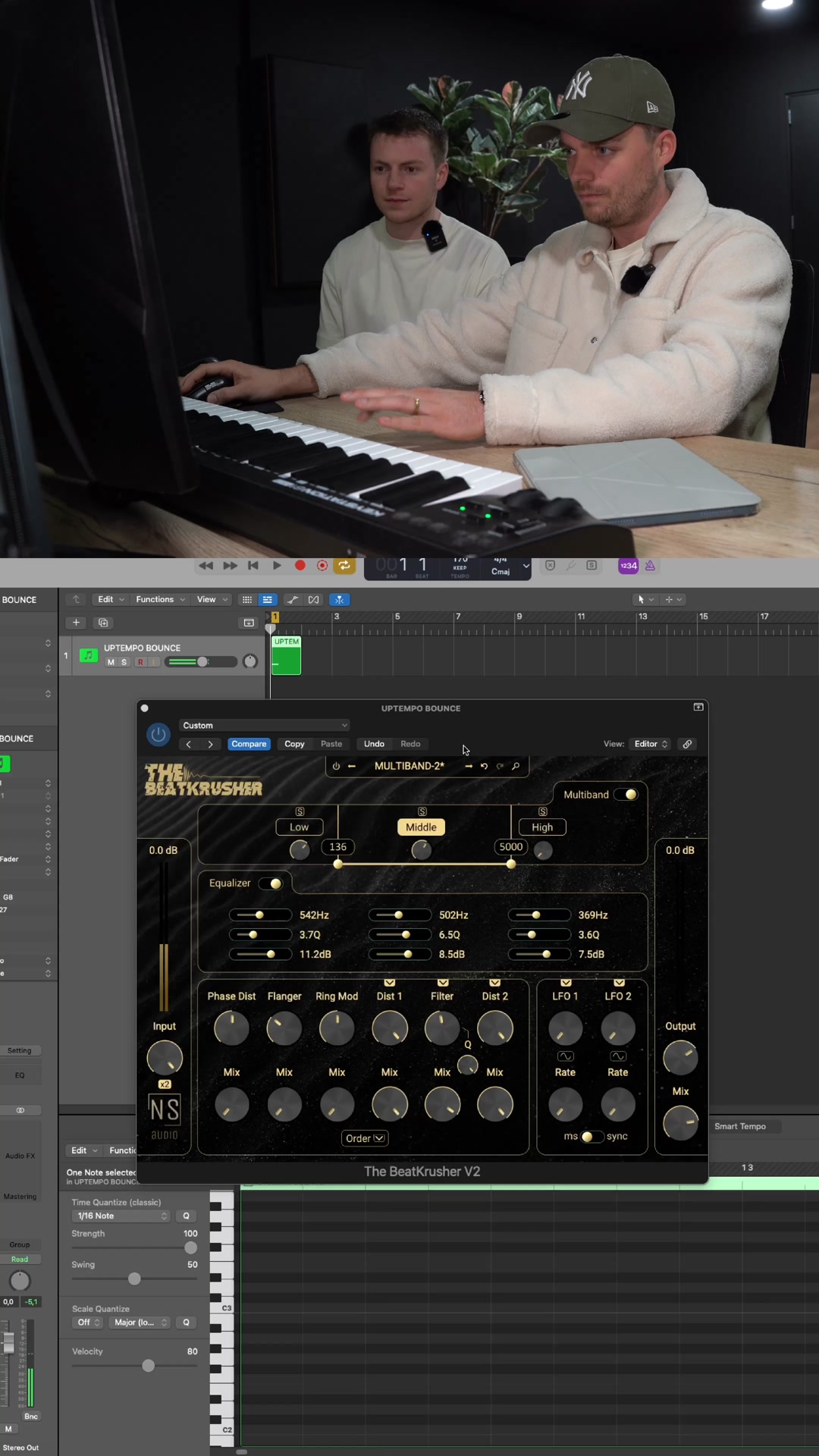Toggle the blue plugin power bypass button
The image size is (819, 1456).
tap(158, 735)
